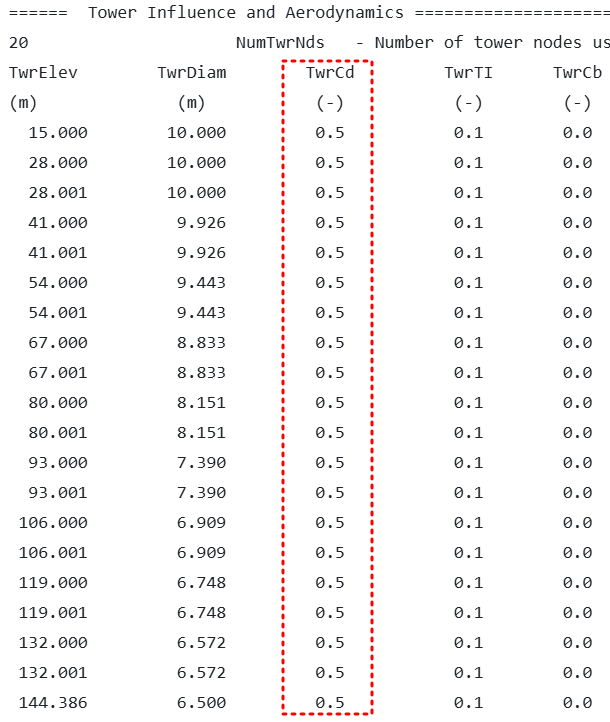Select diameter value 8.151 at 80.001
The height and width of the screenshot is (722, 610).
201,433
